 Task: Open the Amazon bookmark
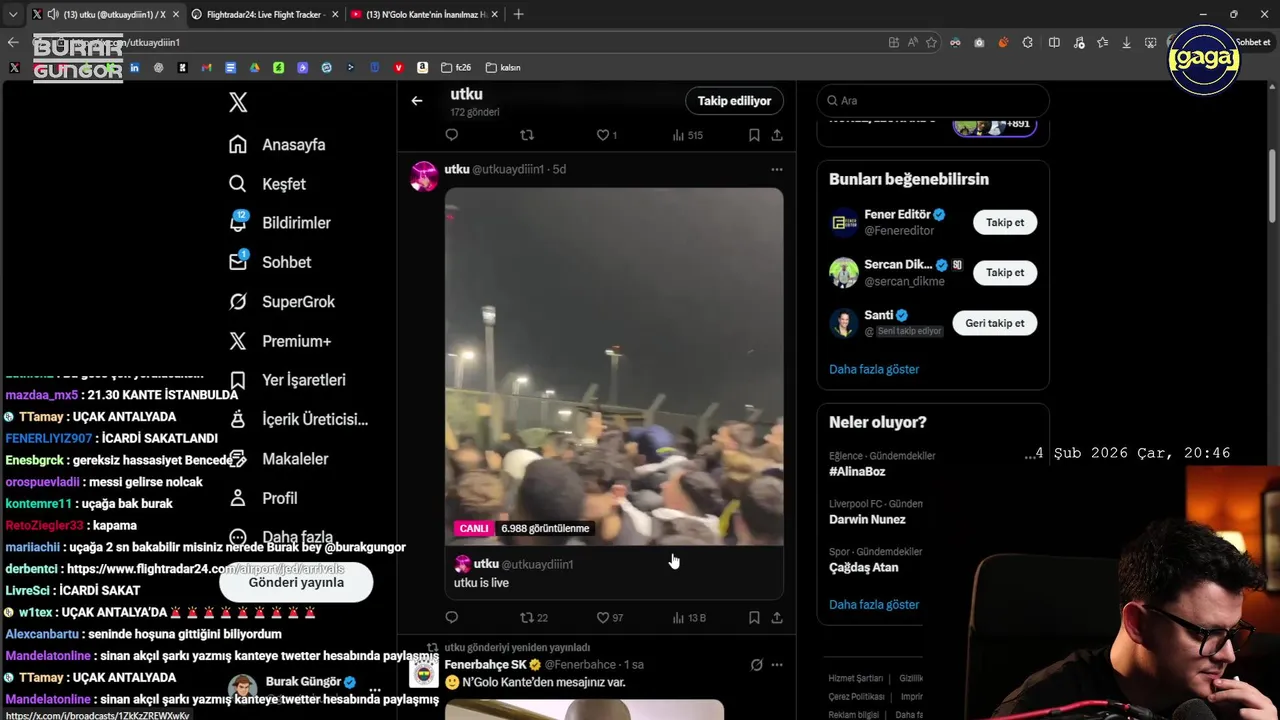pyautogui.click(x=422, y=68)
